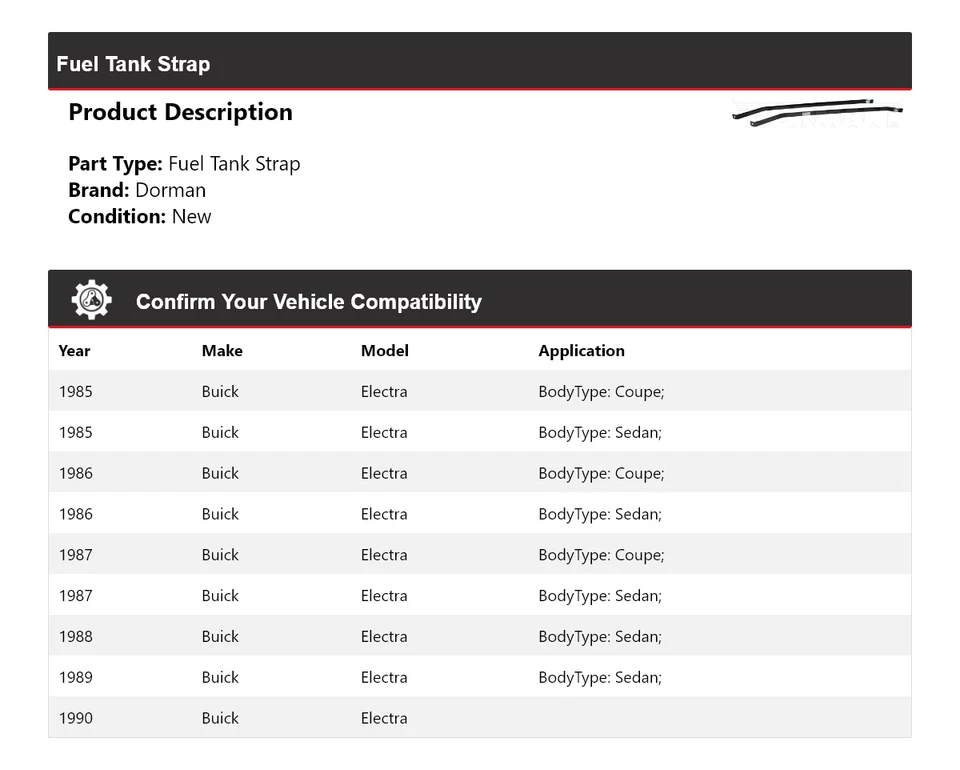Click BodyType: Coupe in the 1986 row

[x=601, y=473]
